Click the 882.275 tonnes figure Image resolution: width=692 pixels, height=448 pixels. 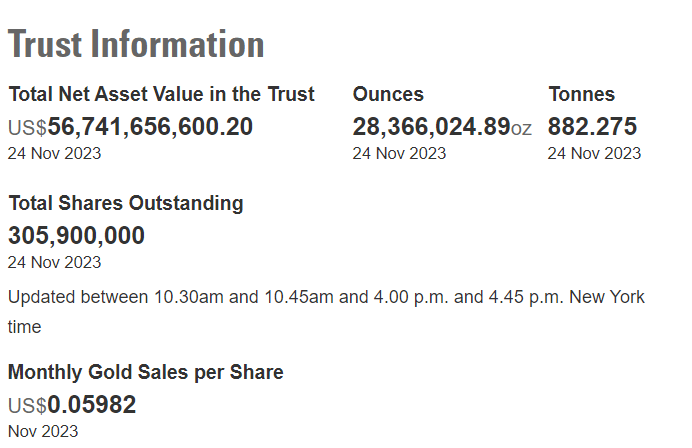tap(592, 127)
